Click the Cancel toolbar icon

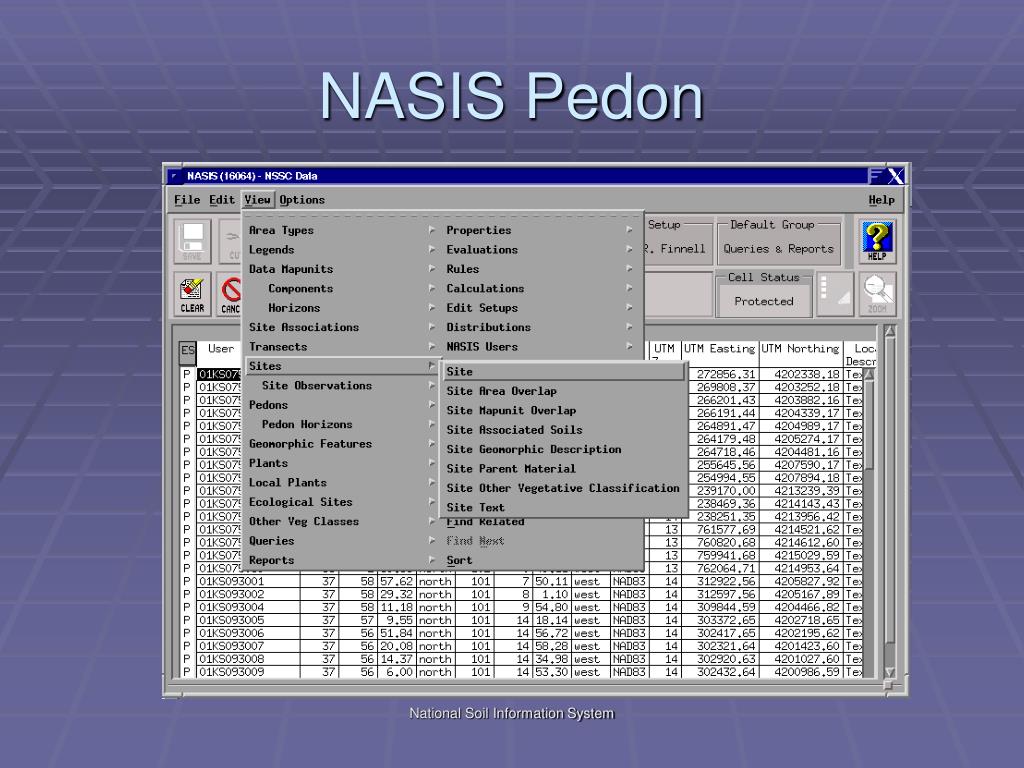229,295
